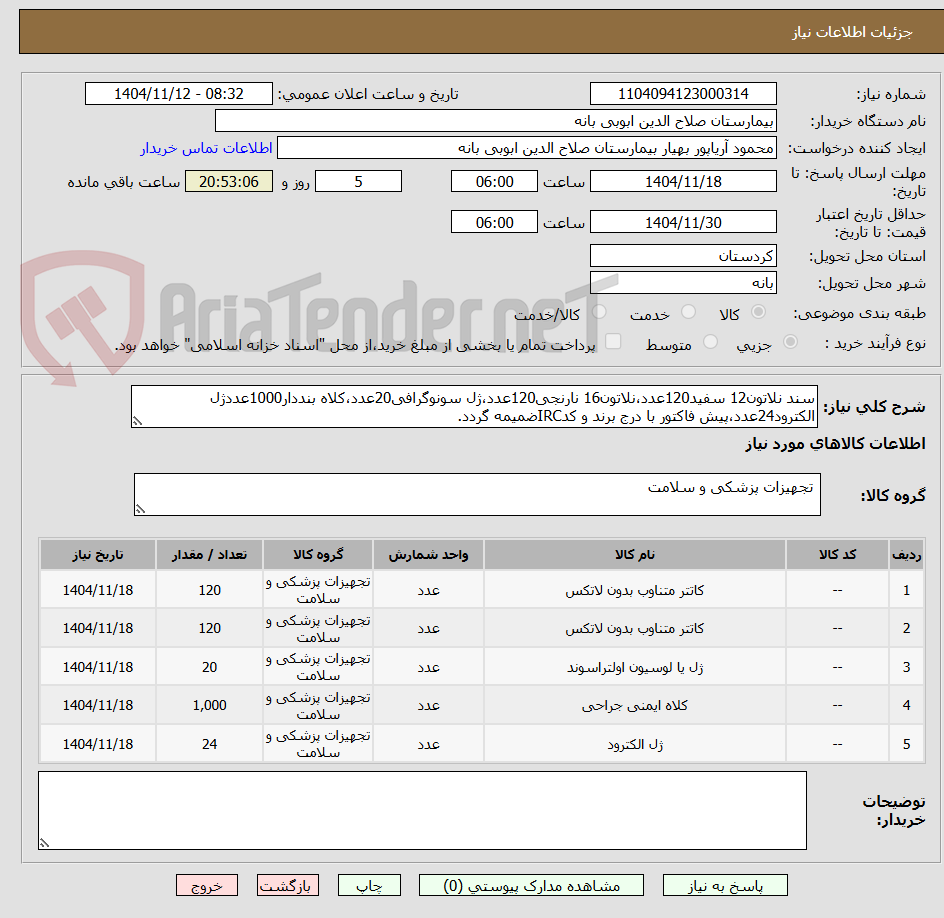The width and height of the screenshot is (944, 918).
Task: Click the announcement date field 1404/11/12 - 08:32
Action: click(x=179, y=94)
